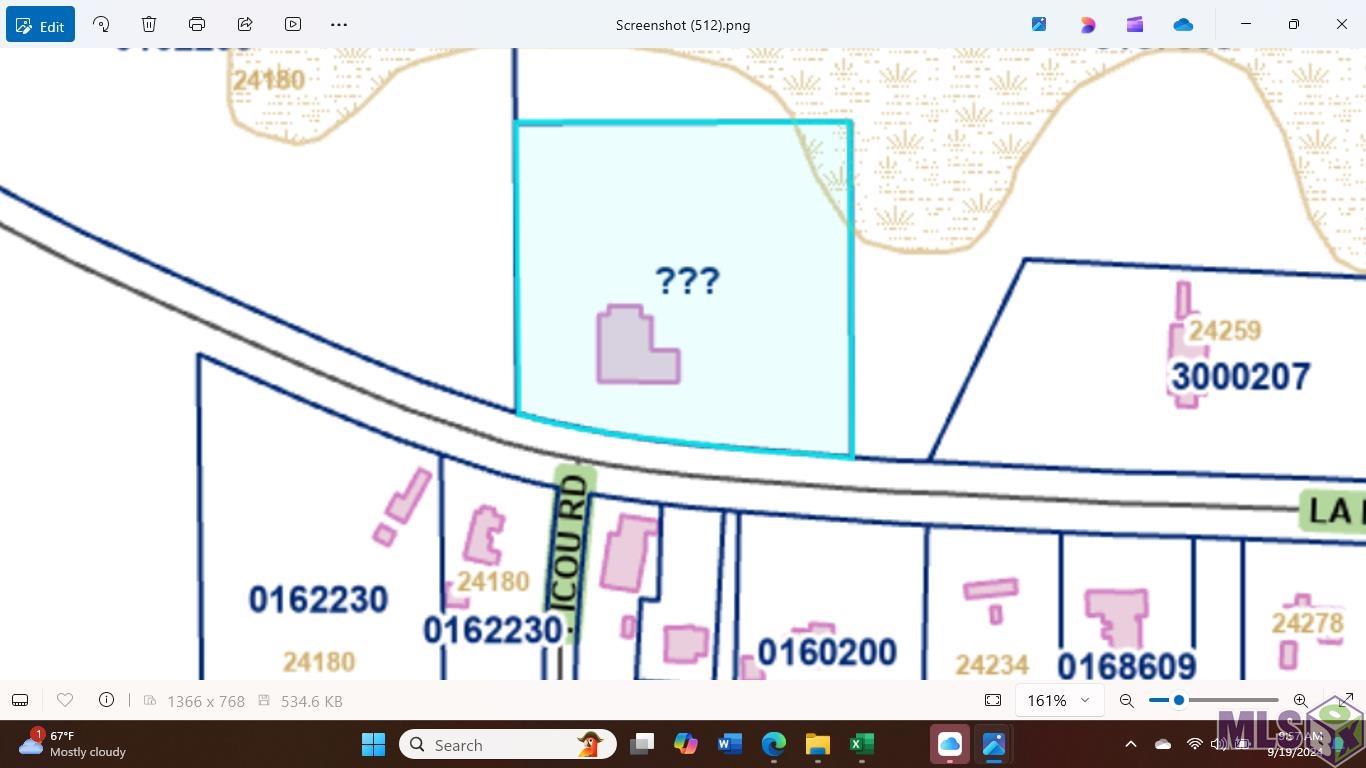Open Excel from the taskbar

[x=862, y=744]
